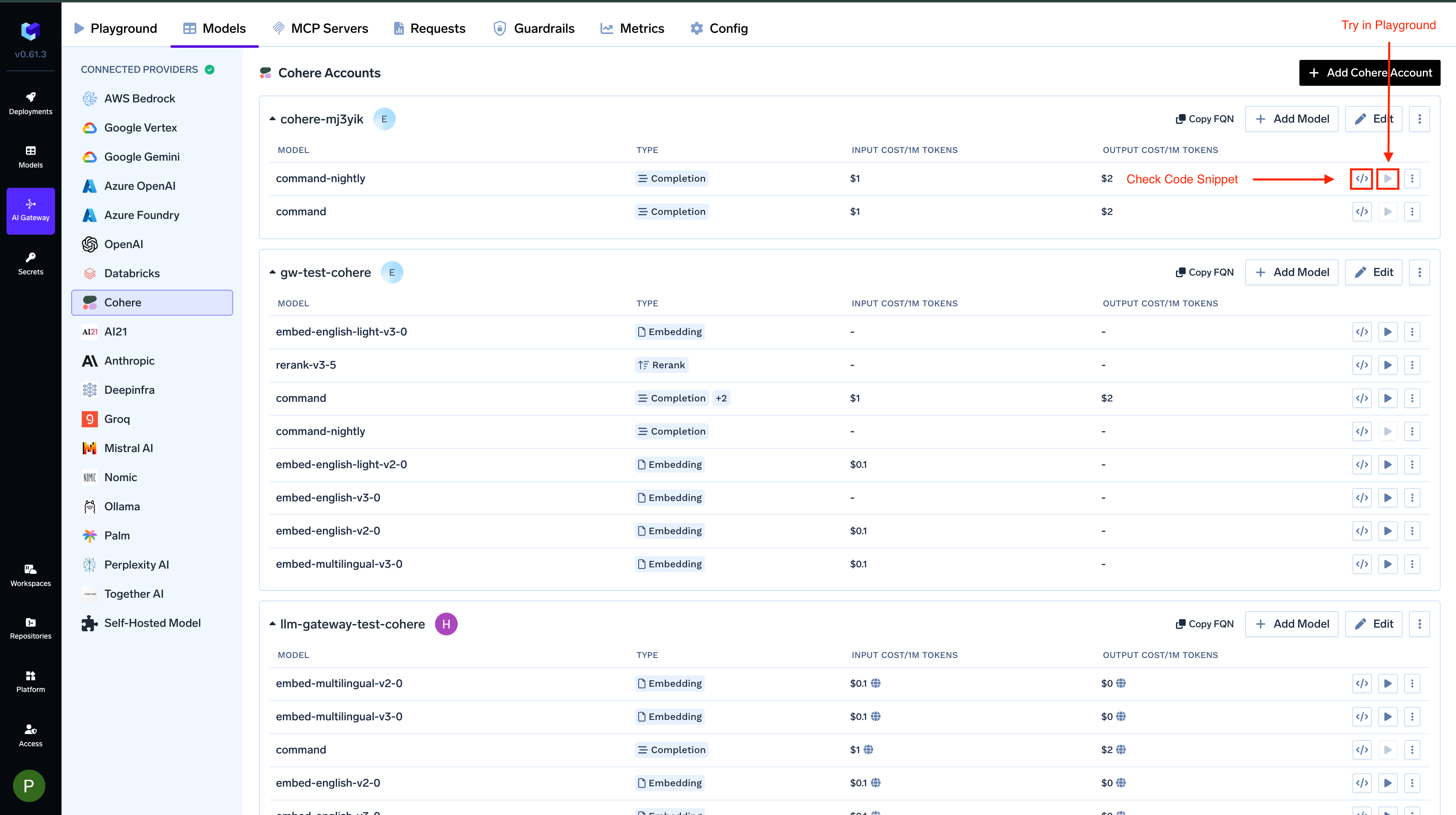
Task: Edit the llm-gateway-test-cohere account
Action: pyautogui.click(x=1373, y=624)
